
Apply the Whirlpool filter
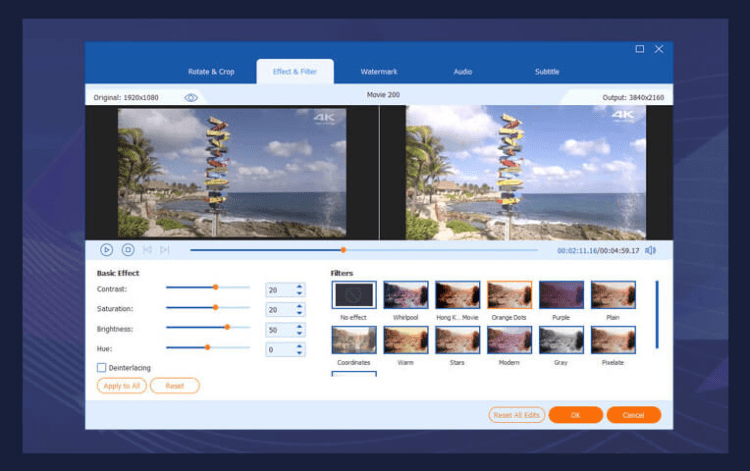pos(406,295)
